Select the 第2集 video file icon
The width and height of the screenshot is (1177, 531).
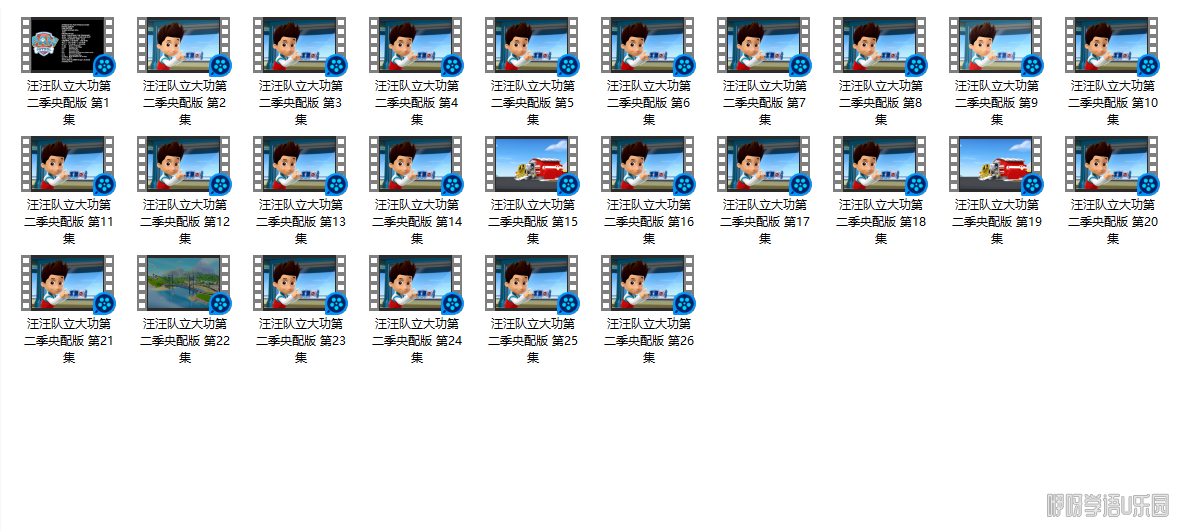[x=184, y=46]
